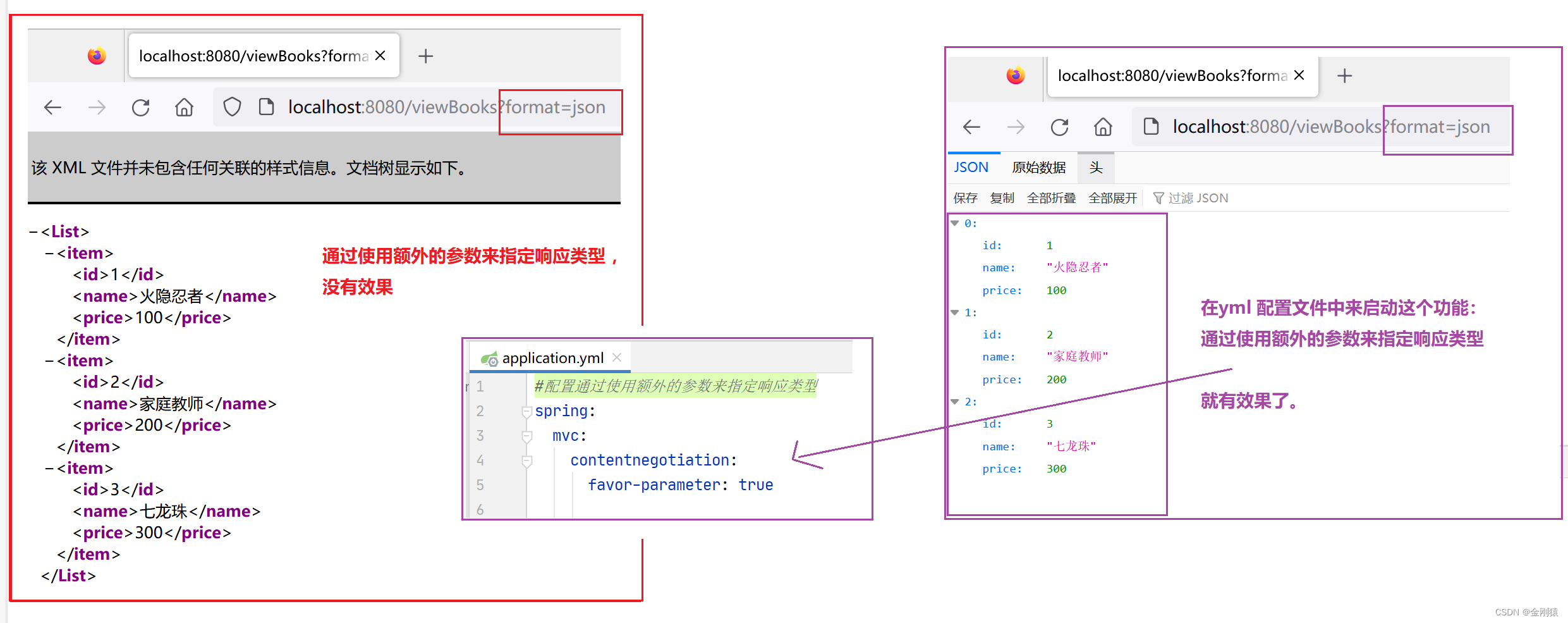Go forward in the right browser
The height and width of the screenshot is (623, 1568).
click(1016, 127)
